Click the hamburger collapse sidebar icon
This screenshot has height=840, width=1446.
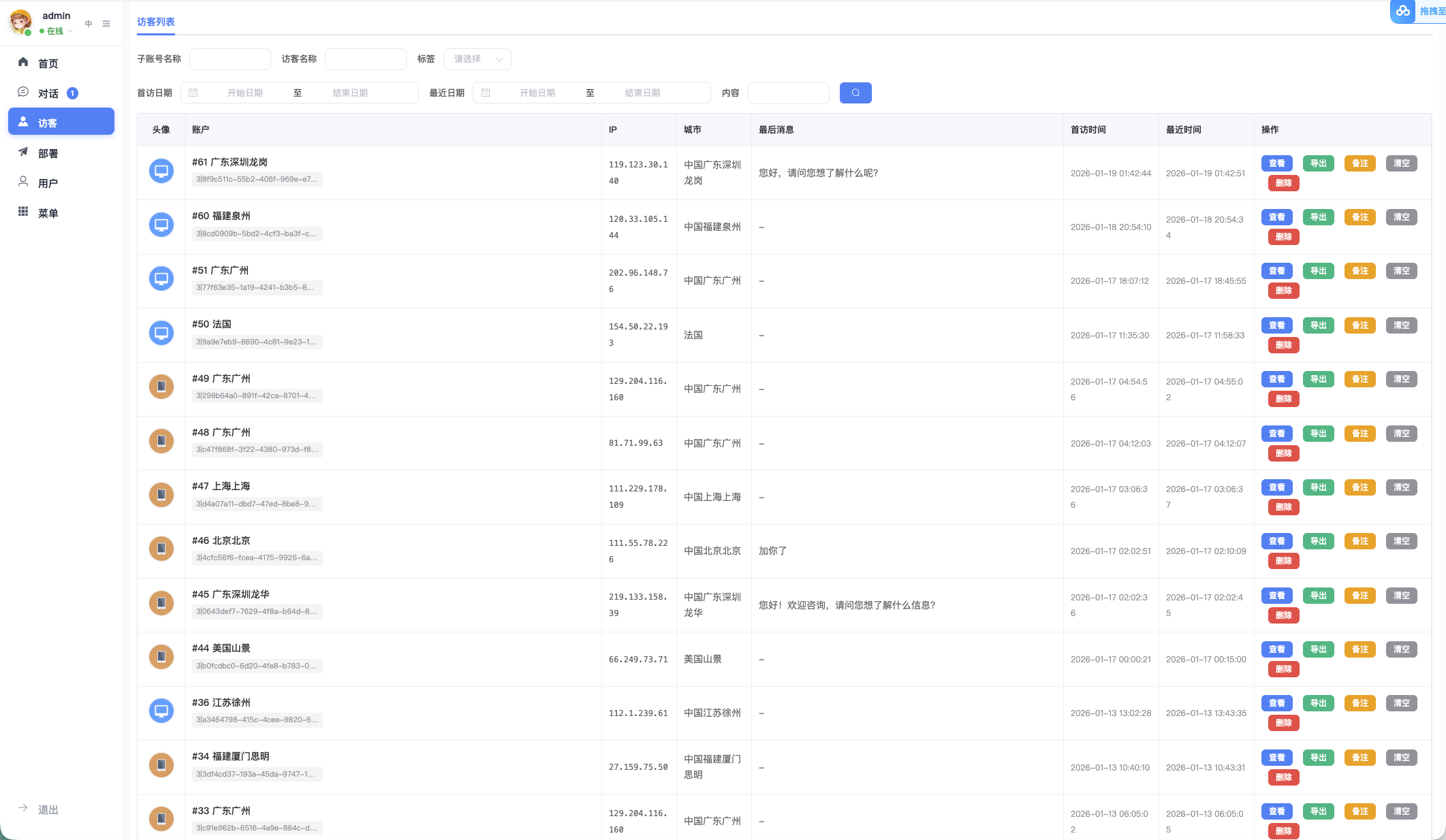pos(106,24)
